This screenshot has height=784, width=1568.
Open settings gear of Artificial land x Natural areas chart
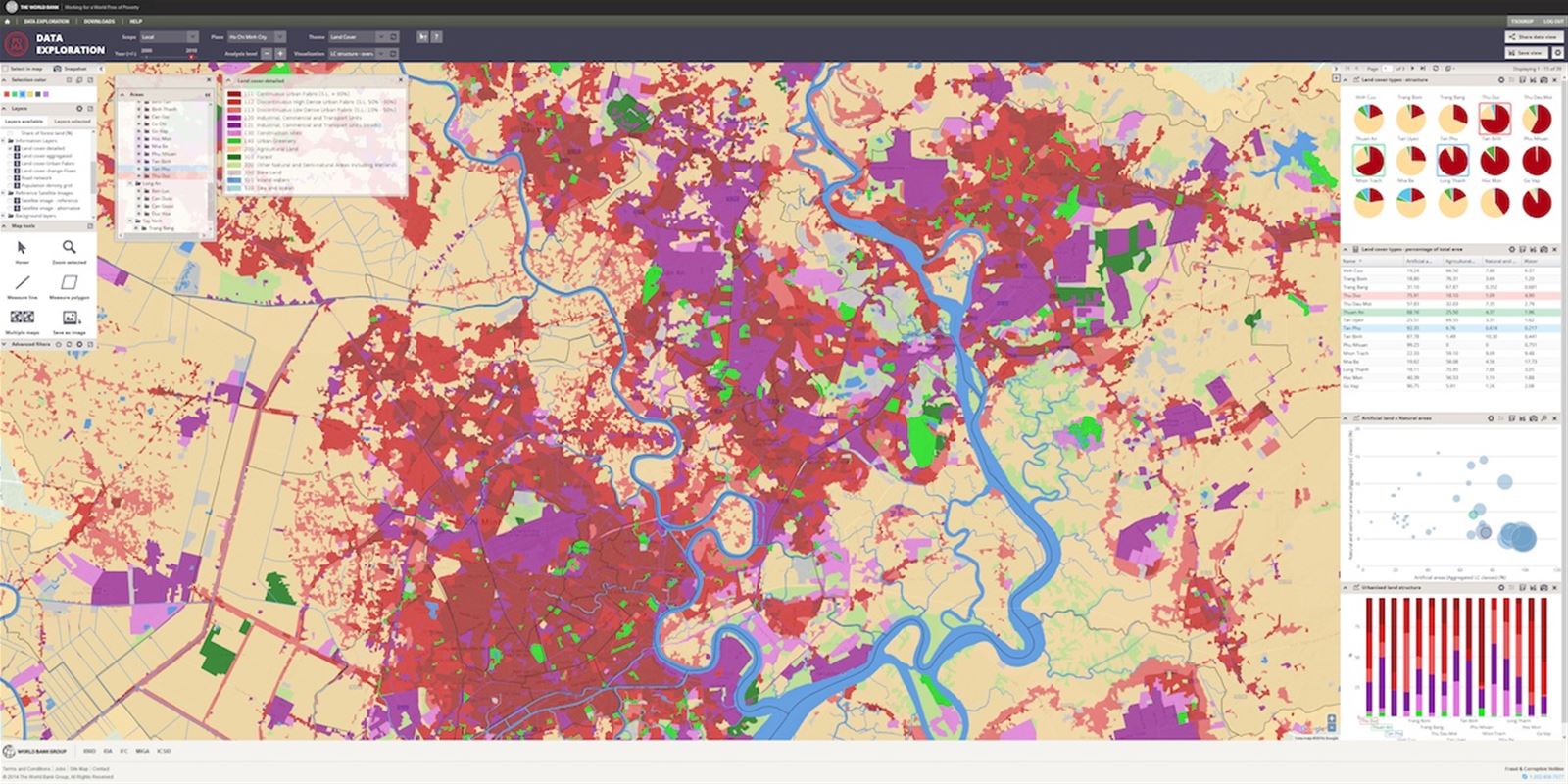tap(1491, 418)
